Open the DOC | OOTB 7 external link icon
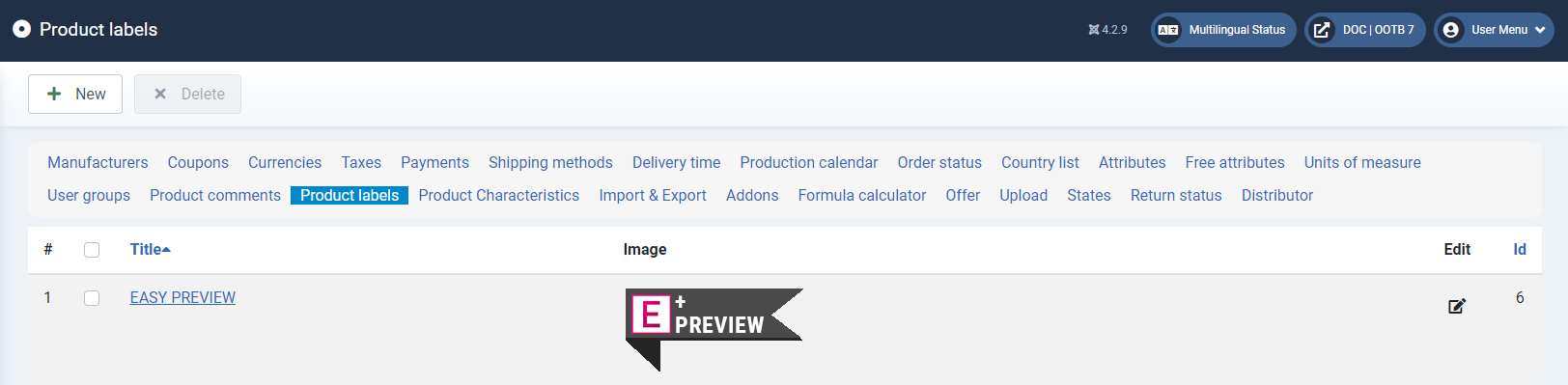Image resolution: width=1568 pixels, height=385 pixels. click(1322, 30)
